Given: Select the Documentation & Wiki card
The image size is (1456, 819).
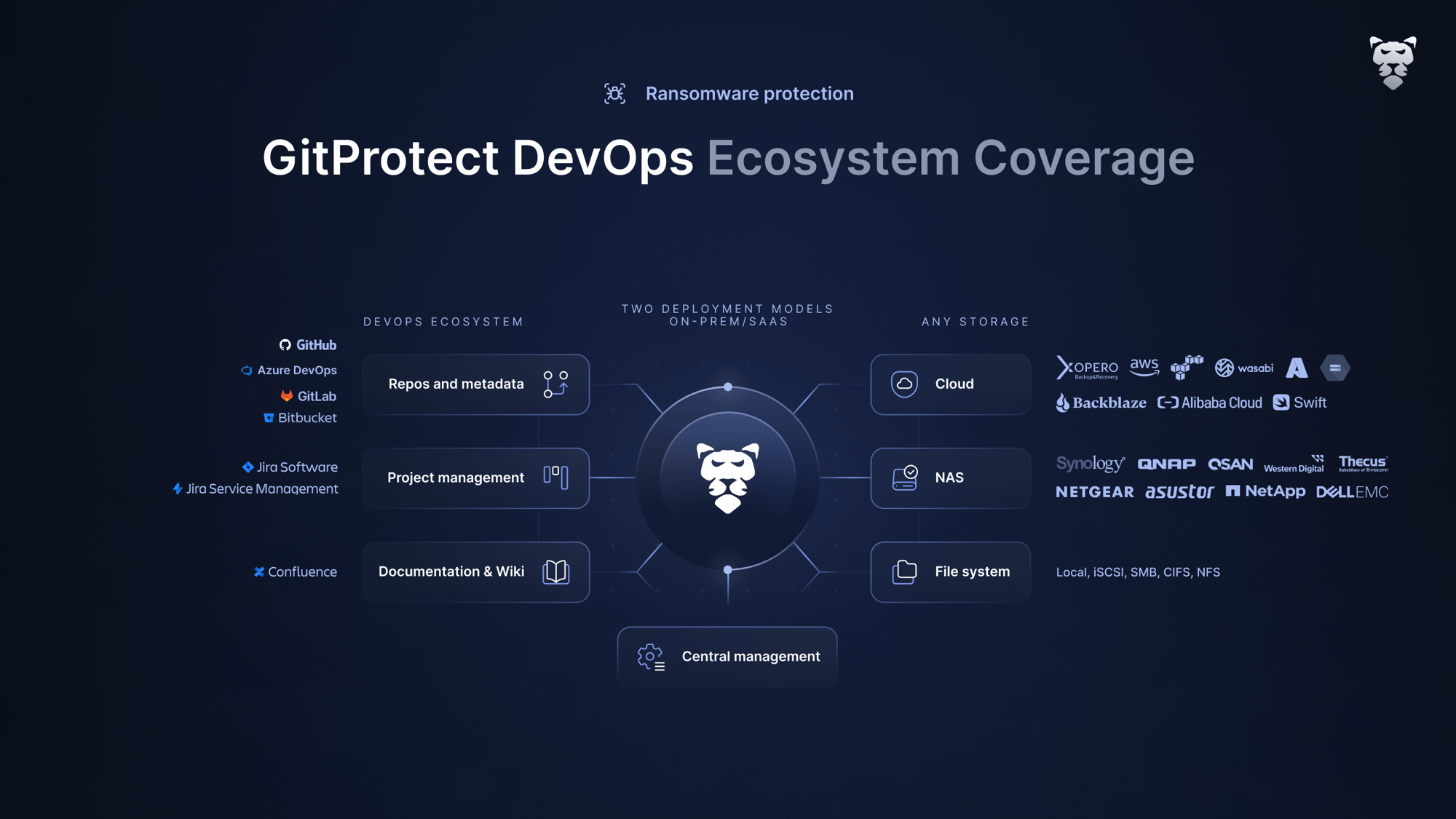Looking at the screenshot, I should point(475,572).
